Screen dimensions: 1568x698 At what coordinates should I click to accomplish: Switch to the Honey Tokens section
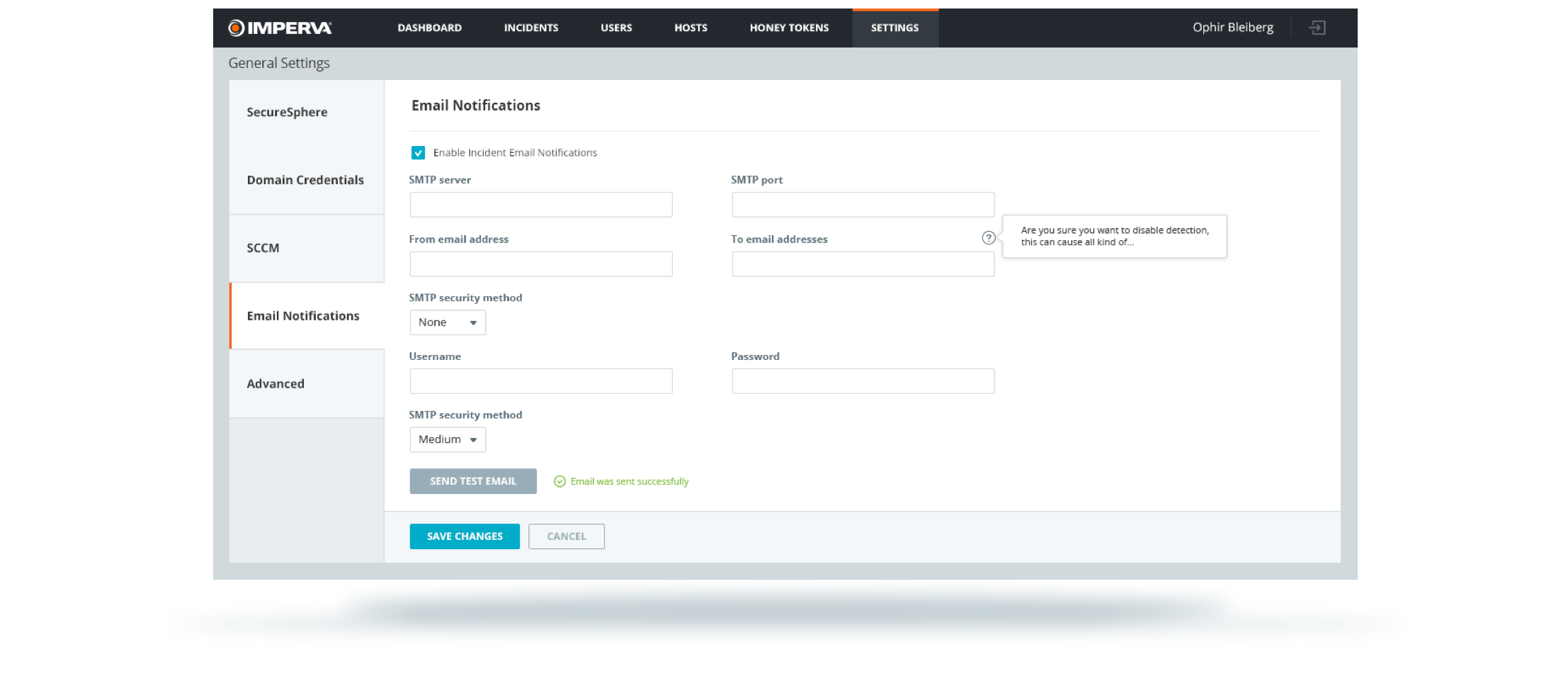789,28
